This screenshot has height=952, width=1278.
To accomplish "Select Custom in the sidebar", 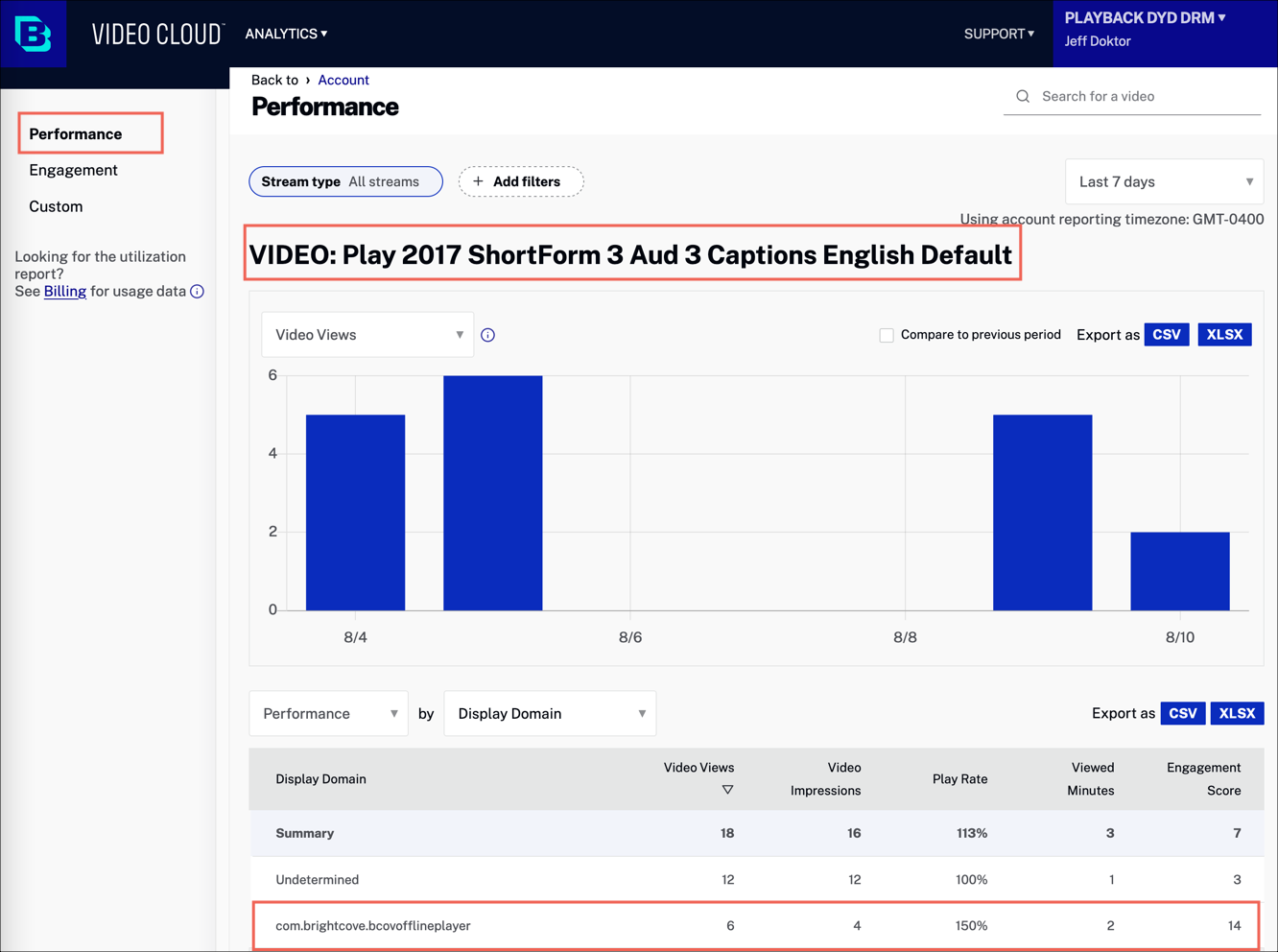I will point(56,206).
